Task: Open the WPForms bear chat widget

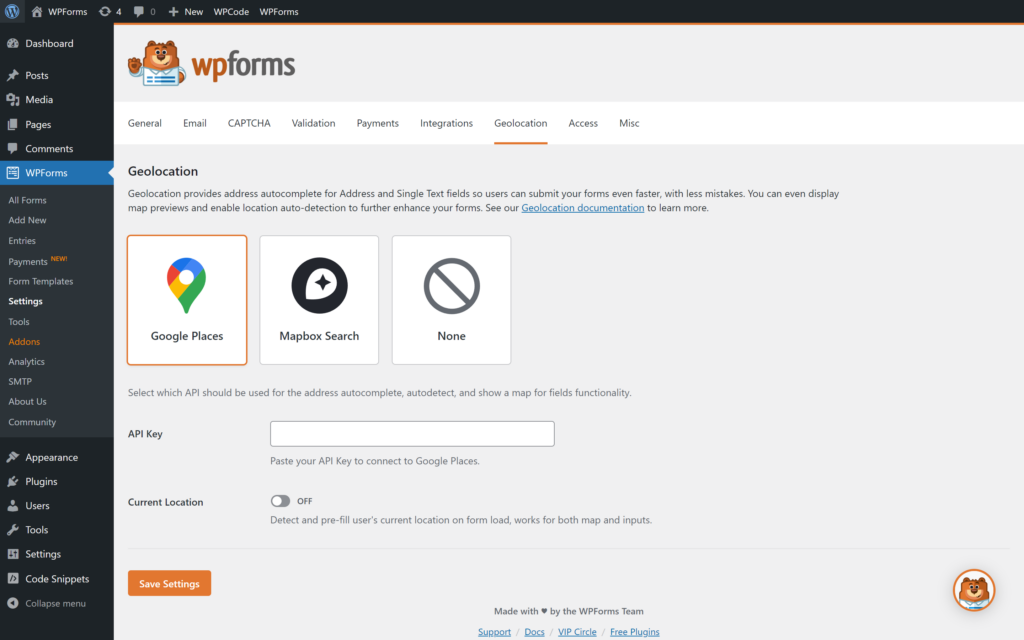Action: click(974, 590)
